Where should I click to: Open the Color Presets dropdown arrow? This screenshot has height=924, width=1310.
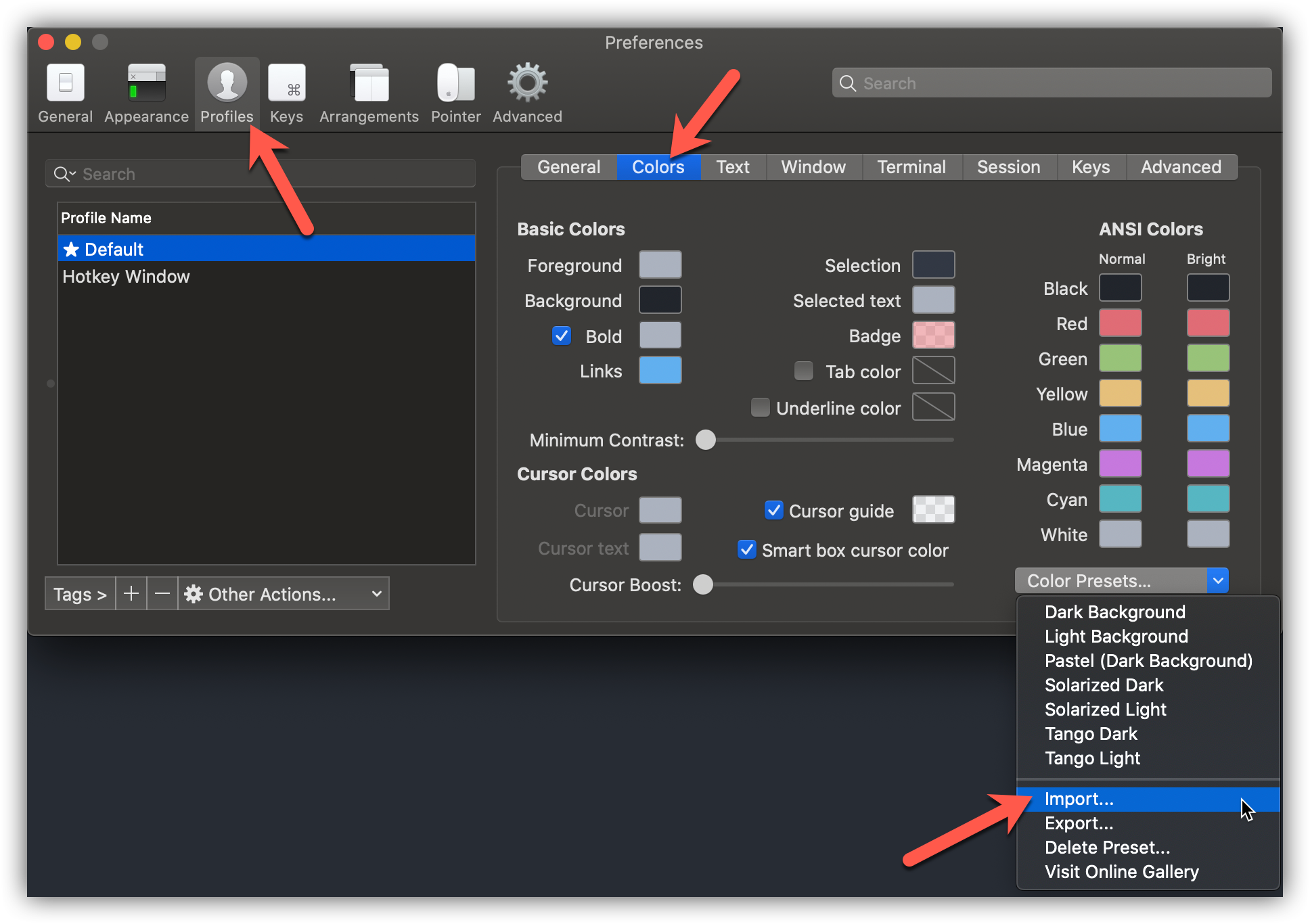click(x=1217, y=580)
